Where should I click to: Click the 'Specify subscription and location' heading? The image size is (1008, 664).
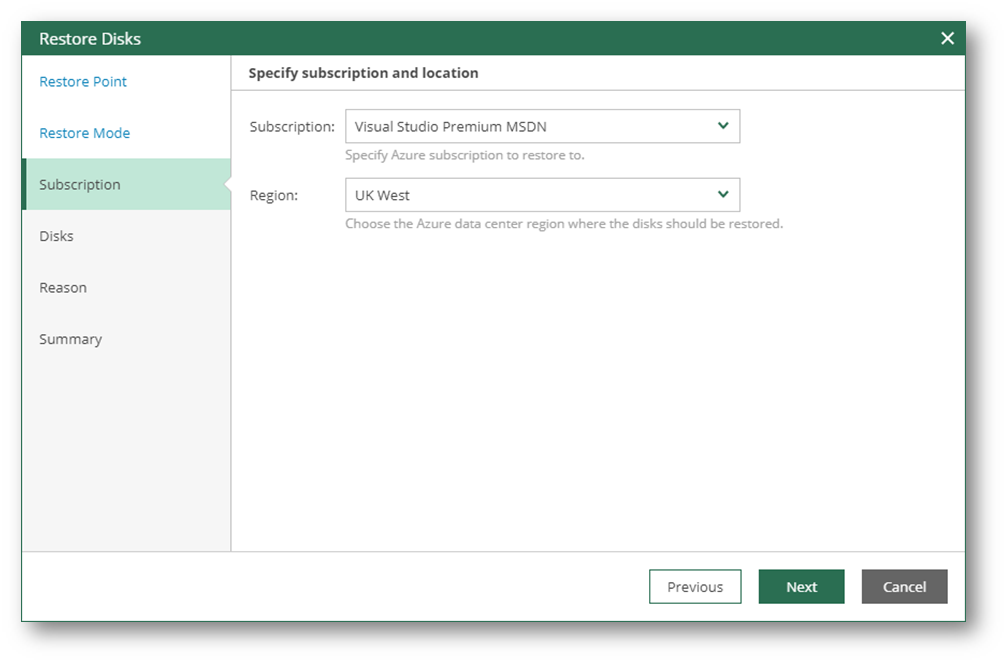pyautogui.click(x=363, y=73)
